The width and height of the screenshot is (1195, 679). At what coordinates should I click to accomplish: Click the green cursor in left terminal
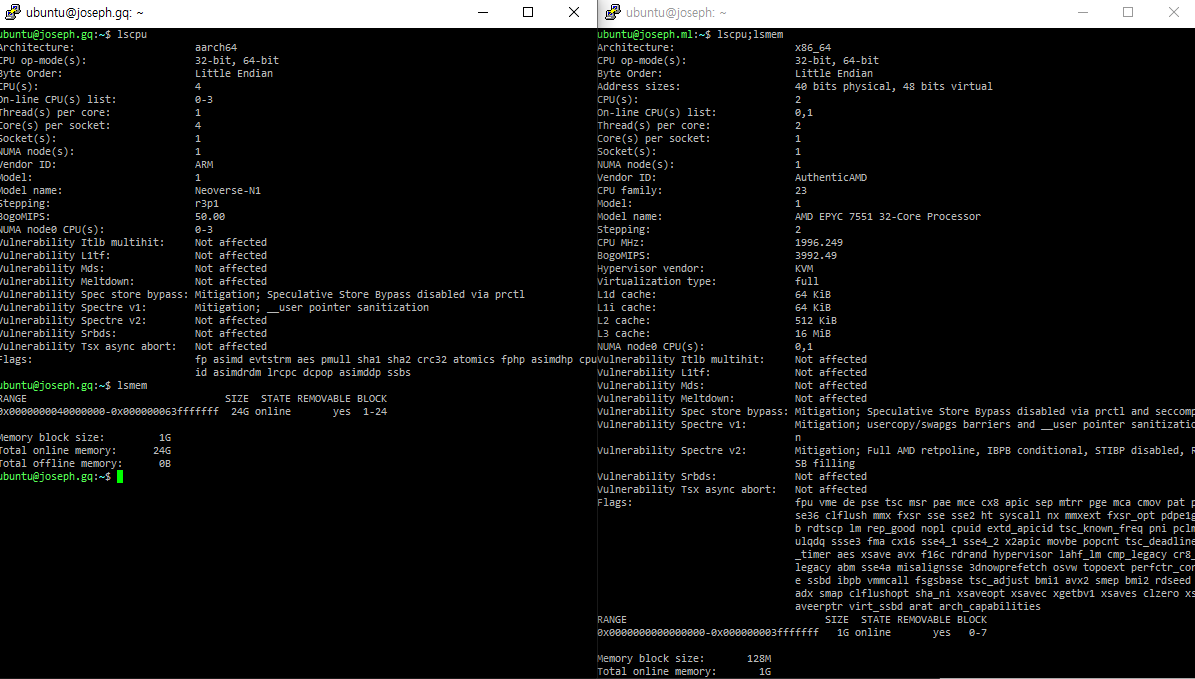point(120,476)
